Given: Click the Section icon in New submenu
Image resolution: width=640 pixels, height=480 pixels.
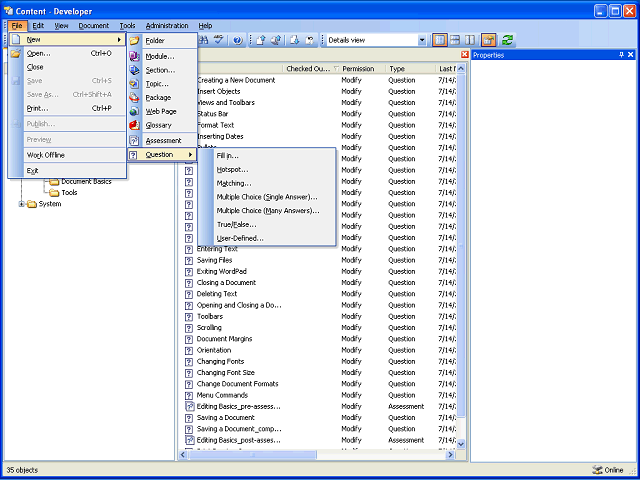Looking at the screenshot, I should (x=134, y=70).
